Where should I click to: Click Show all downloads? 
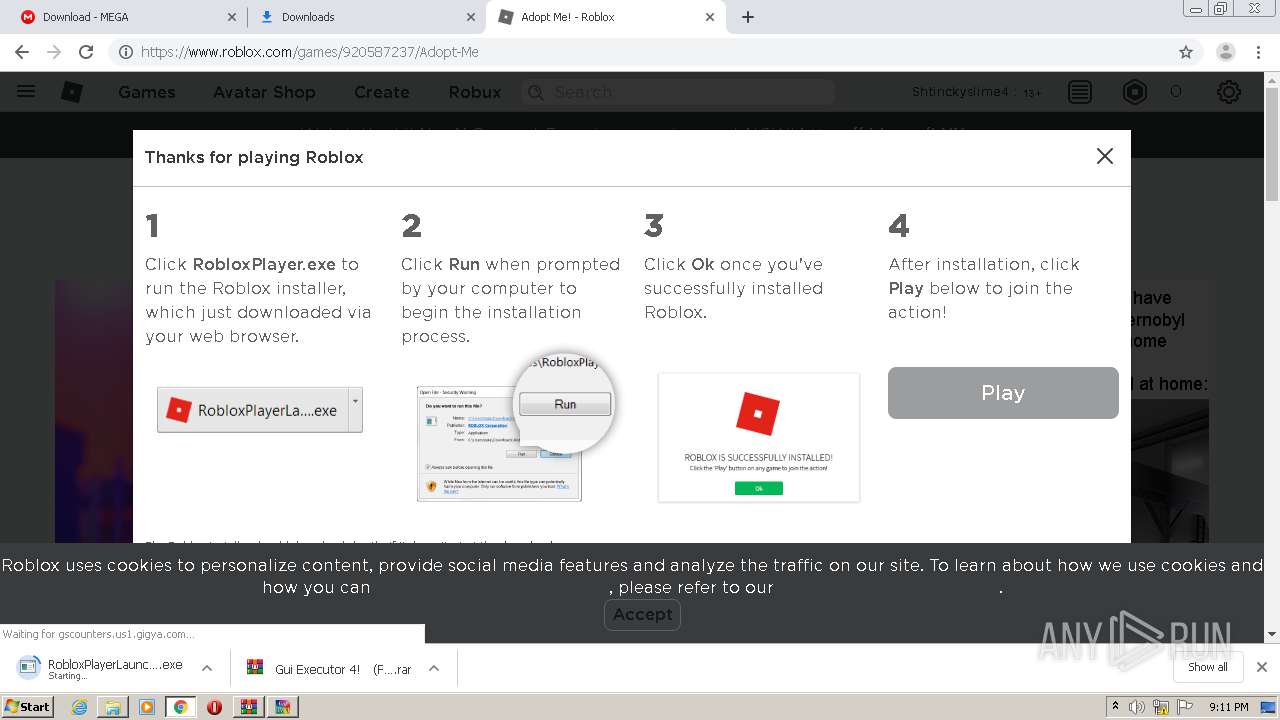pyautogui.click(x=1208, y=667)
